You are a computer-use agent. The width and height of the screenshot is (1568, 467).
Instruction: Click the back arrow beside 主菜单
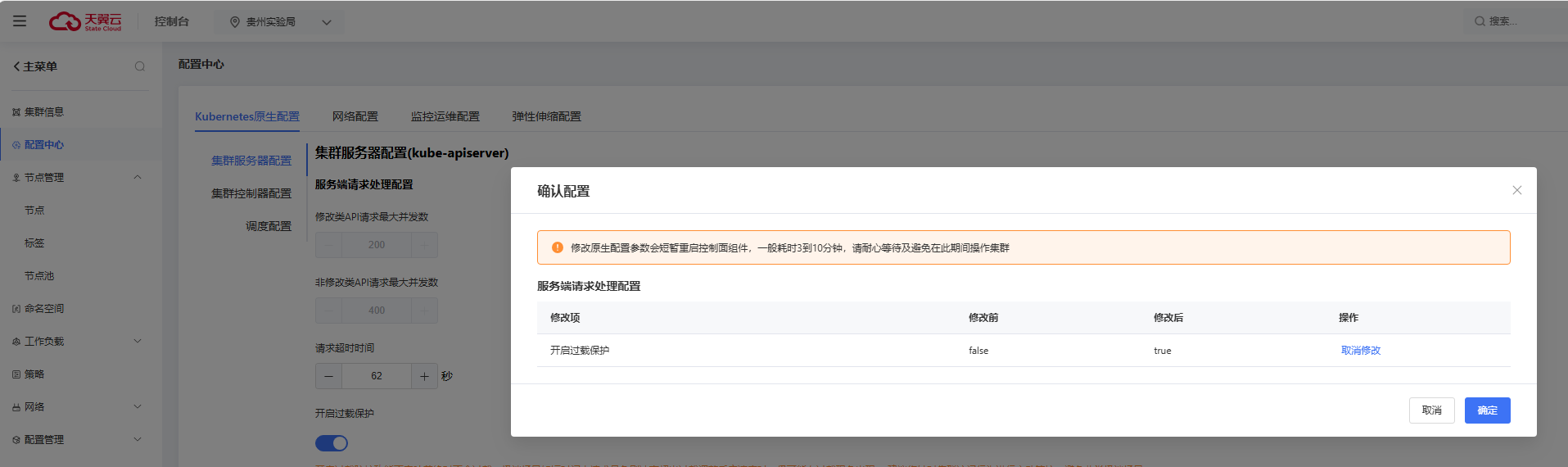click(x=16, y=66)
